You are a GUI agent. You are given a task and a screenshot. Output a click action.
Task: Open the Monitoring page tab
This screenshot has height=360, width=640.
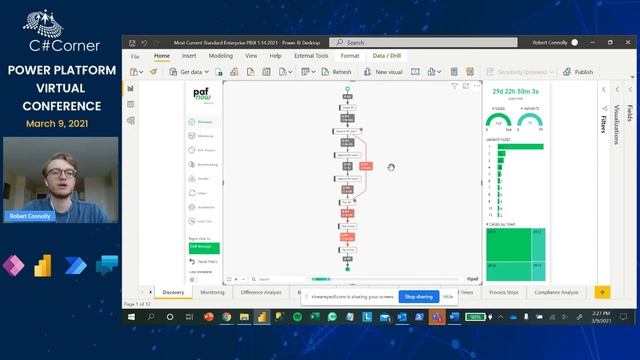point(212,292)
